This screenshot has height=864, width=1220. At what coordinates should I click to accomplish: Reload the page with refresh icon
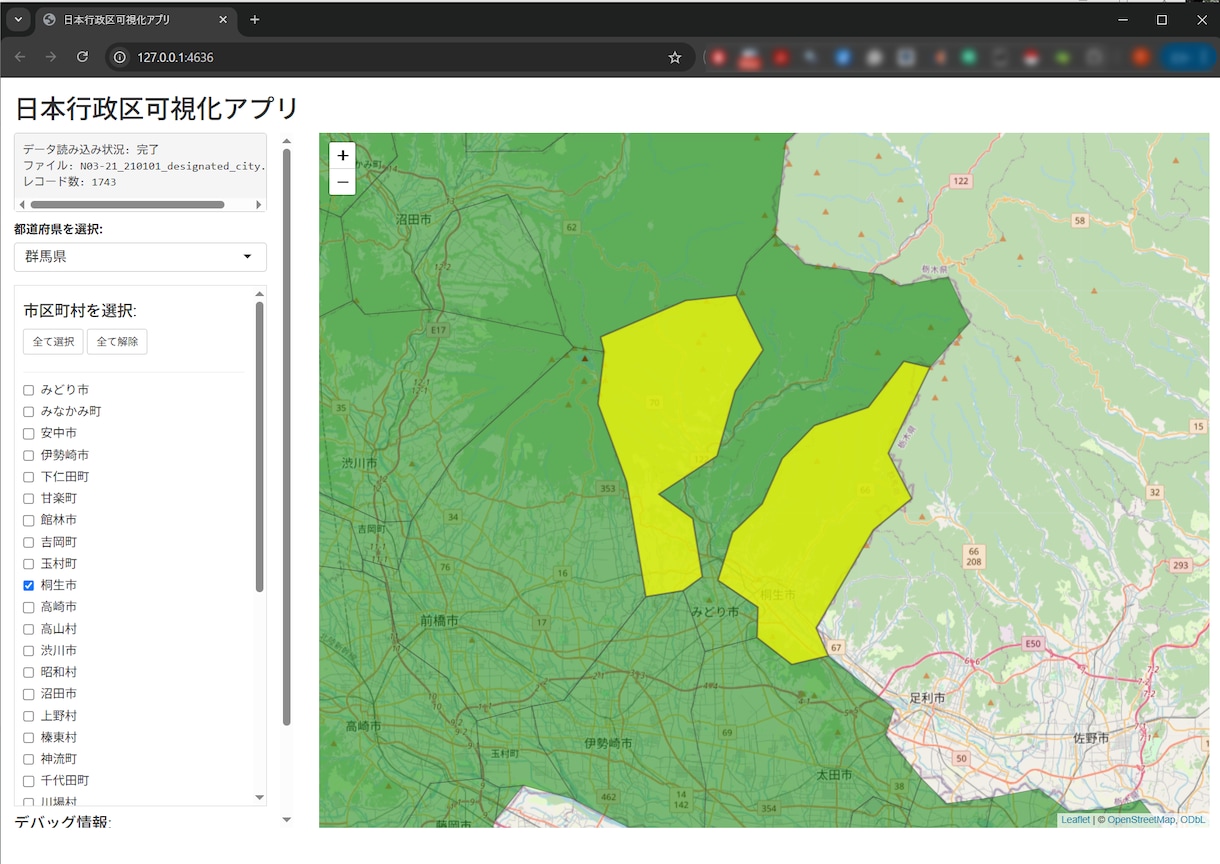point(83,57)
